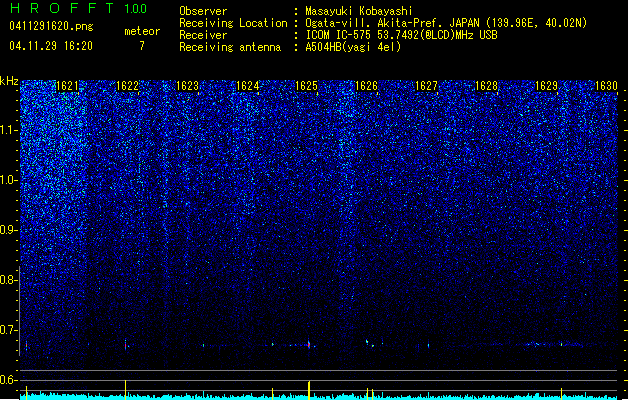Viewport: 629px width, 400px height.
Task: Inspect the tall yellow detection spike below 1622
Action: coord(126,390)
